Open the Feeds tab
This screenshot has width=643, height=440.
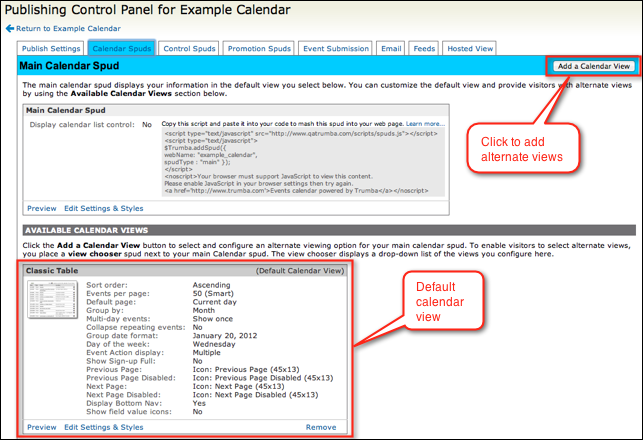[424, 48]
